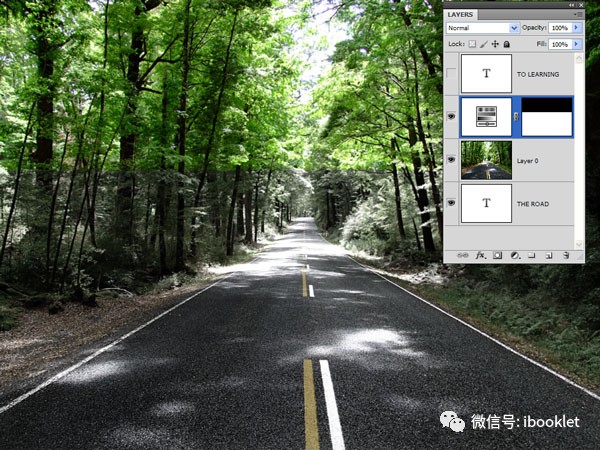Hide Layer 0 visibility eye
This screenshot has height=450, width=600.
452,160
